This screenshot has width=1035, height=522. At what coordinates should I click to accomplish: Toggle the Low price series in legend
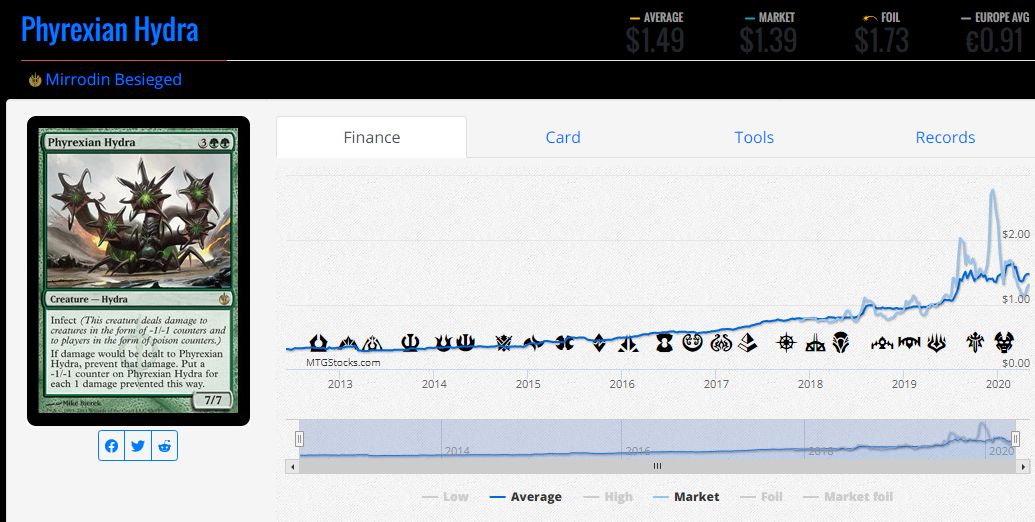point(445,497)
